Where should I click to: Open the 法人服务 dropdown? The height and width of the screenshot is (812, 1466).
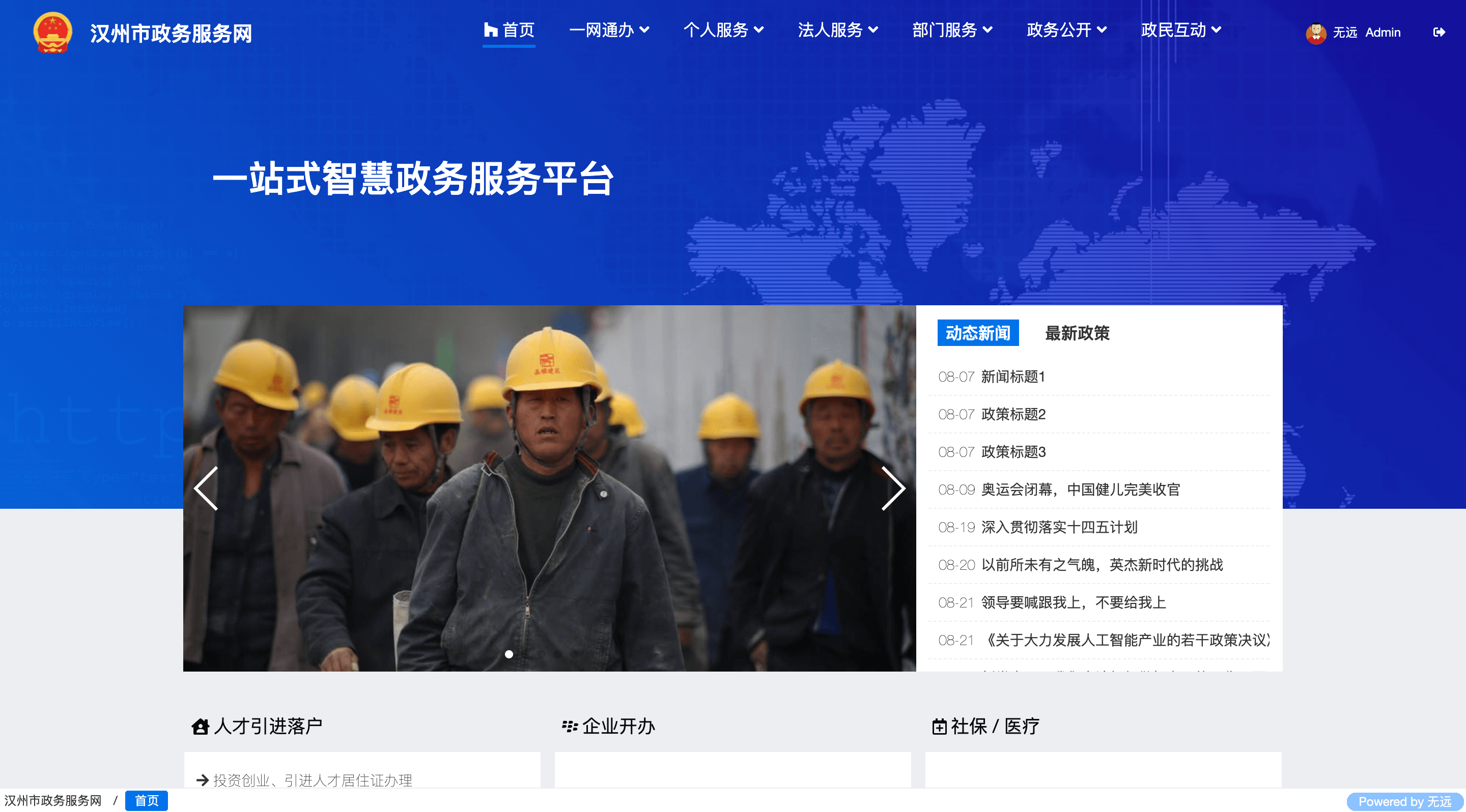click(838, 30)
